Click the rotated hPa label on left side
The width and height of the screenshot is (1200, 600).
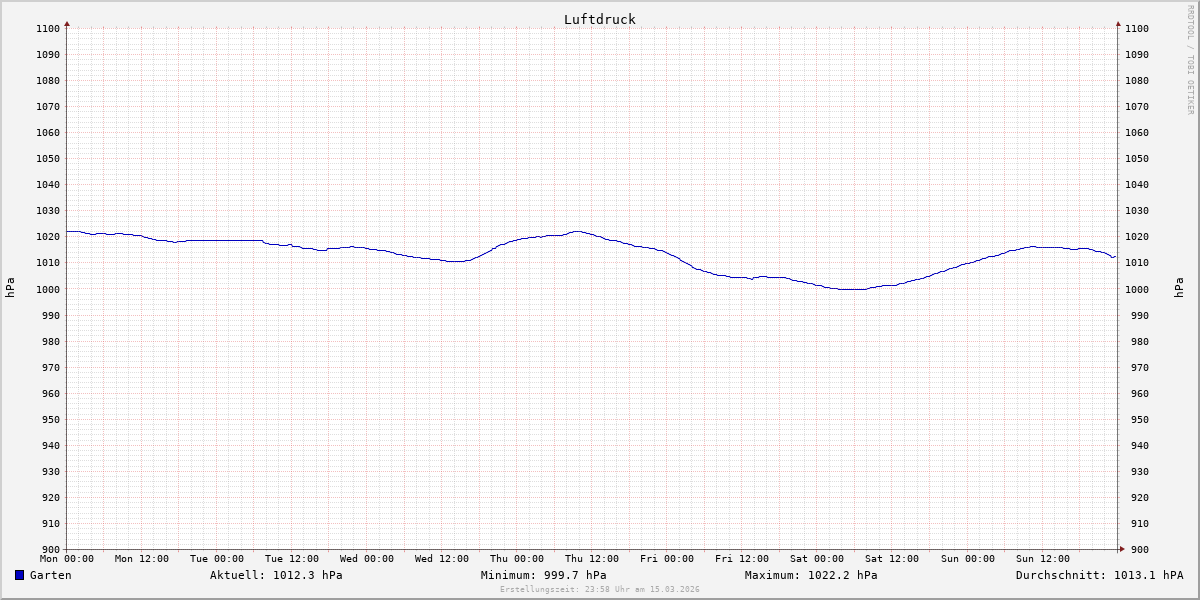[10, 288]
